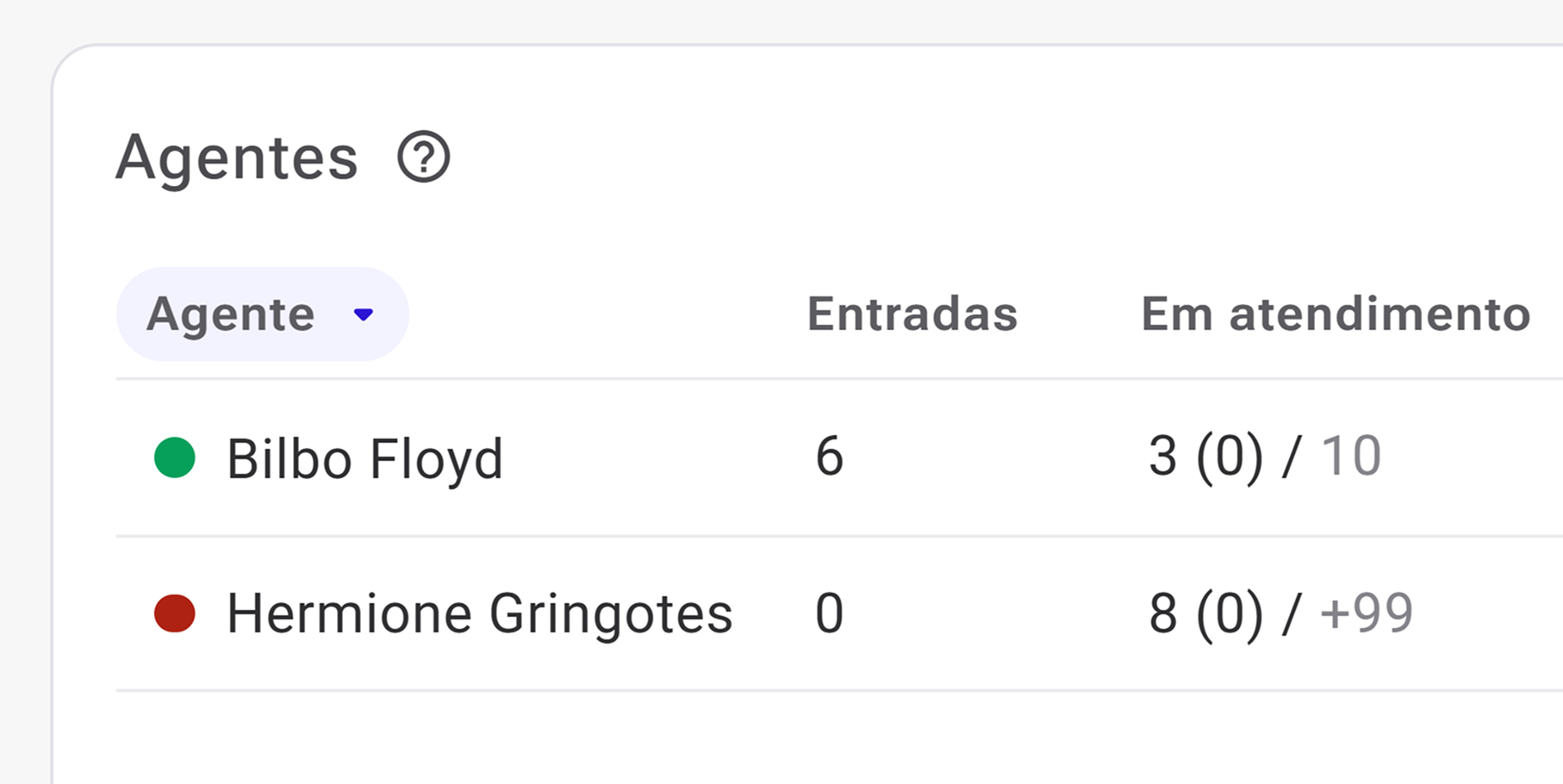Click Bilbo Floyd's Entradas value 6
This screenshot has height=784, width=1563.
(x=829, y=457)
